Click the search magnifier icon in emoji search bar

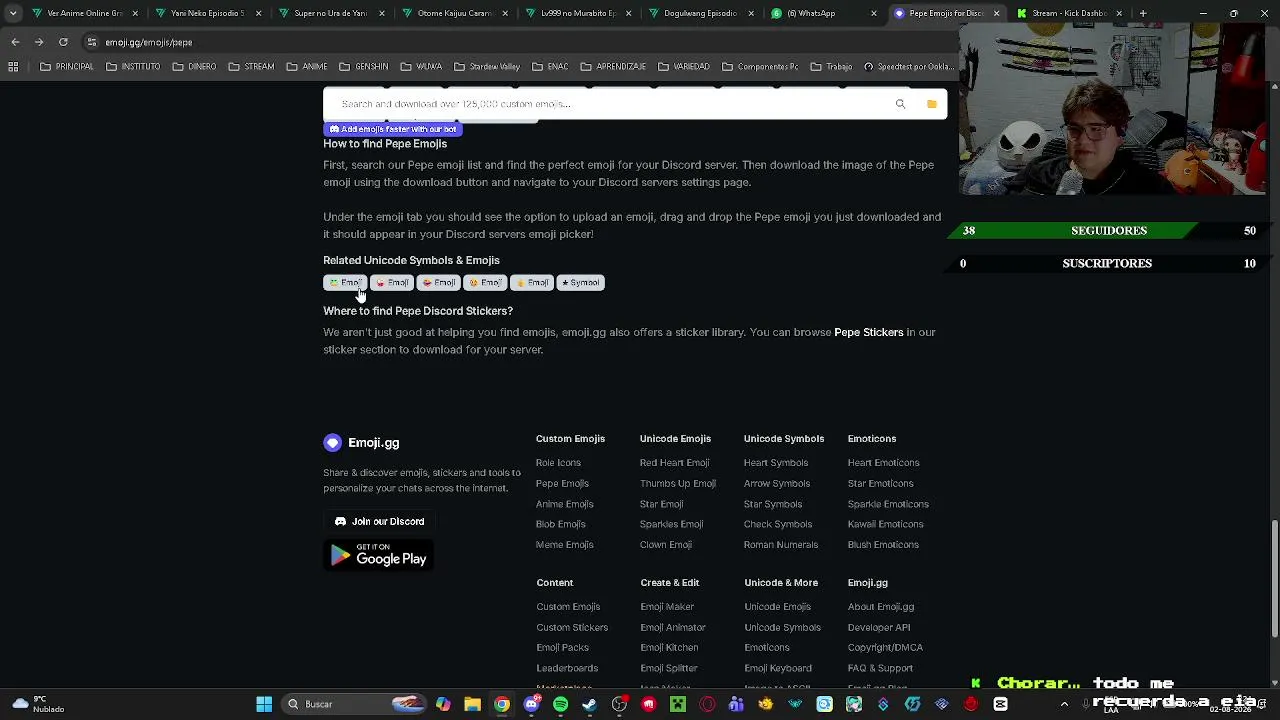(900, 104)
